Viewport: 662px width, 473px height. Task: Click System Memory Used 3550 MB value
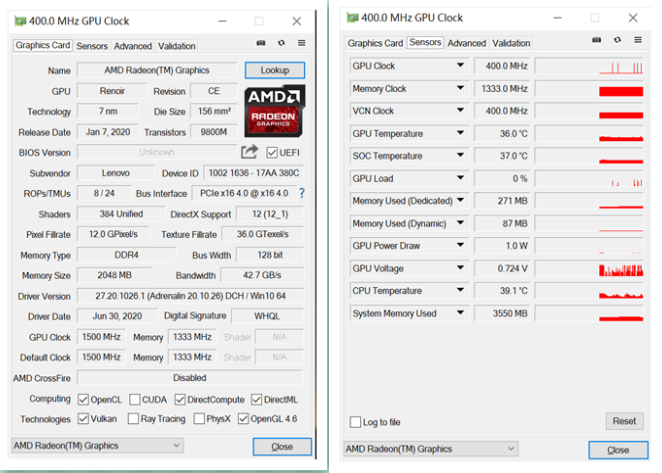click(502, 313)
